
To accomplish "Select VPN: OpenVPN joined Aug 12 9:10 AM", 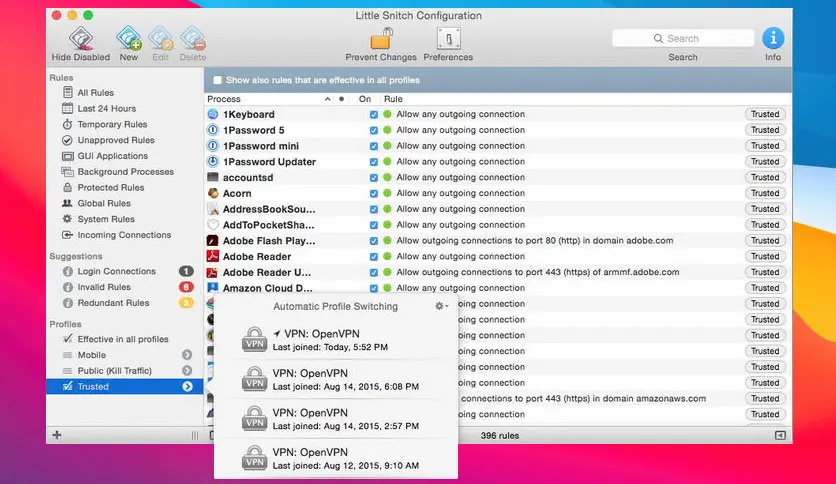I will pyautogui.click(x=336, y=458).
